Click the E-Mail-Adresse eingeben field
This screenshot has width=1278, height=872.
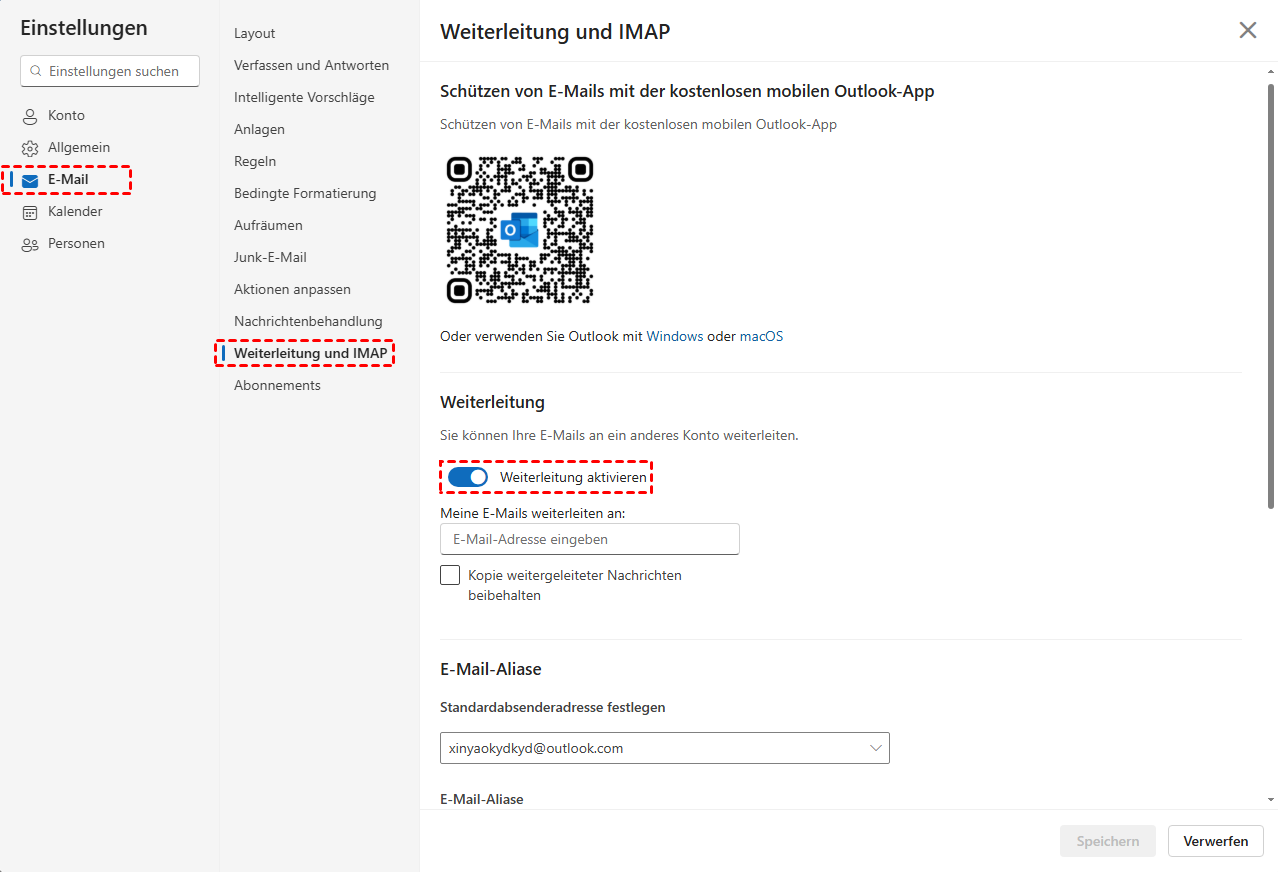point(590,539)
